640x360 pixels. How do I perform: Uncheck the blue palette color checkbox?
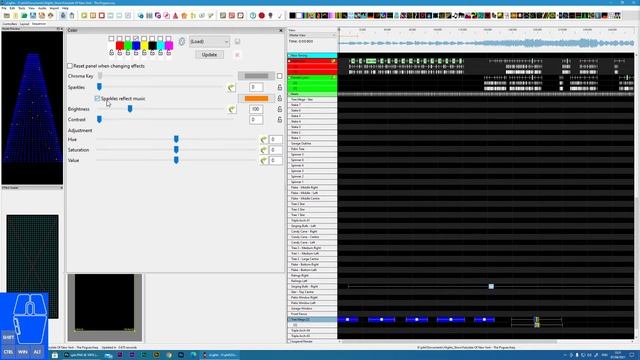[x=136, y=38]
